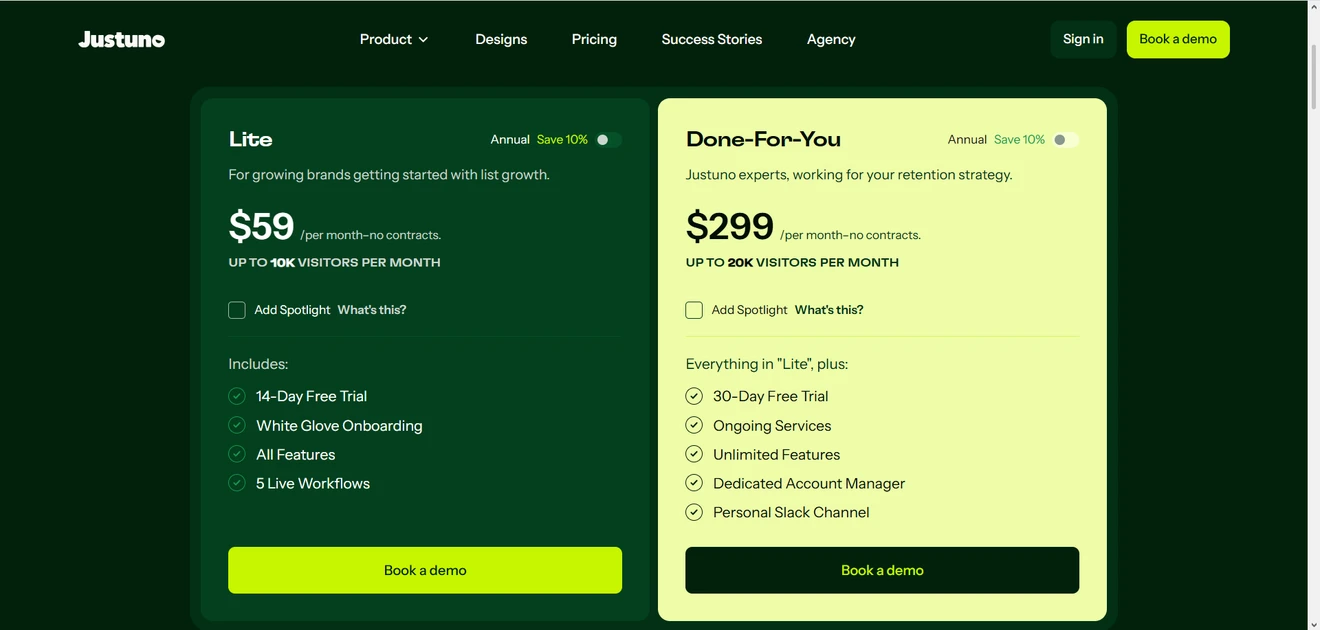Click Everything in "Lite", plus: heading

[x=767, y=364]
